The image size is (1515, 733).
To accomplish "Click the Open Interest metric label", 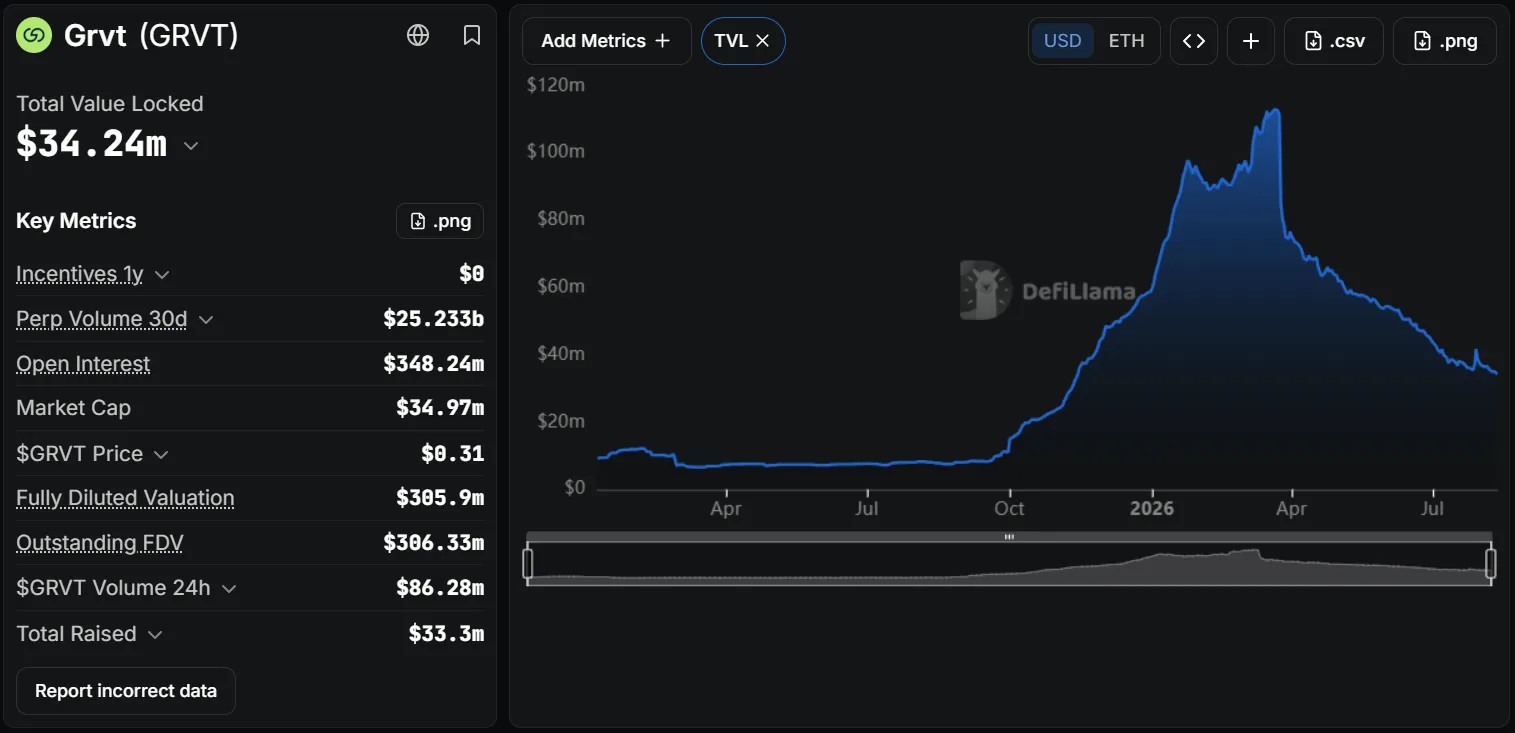I will pos(83,364).
